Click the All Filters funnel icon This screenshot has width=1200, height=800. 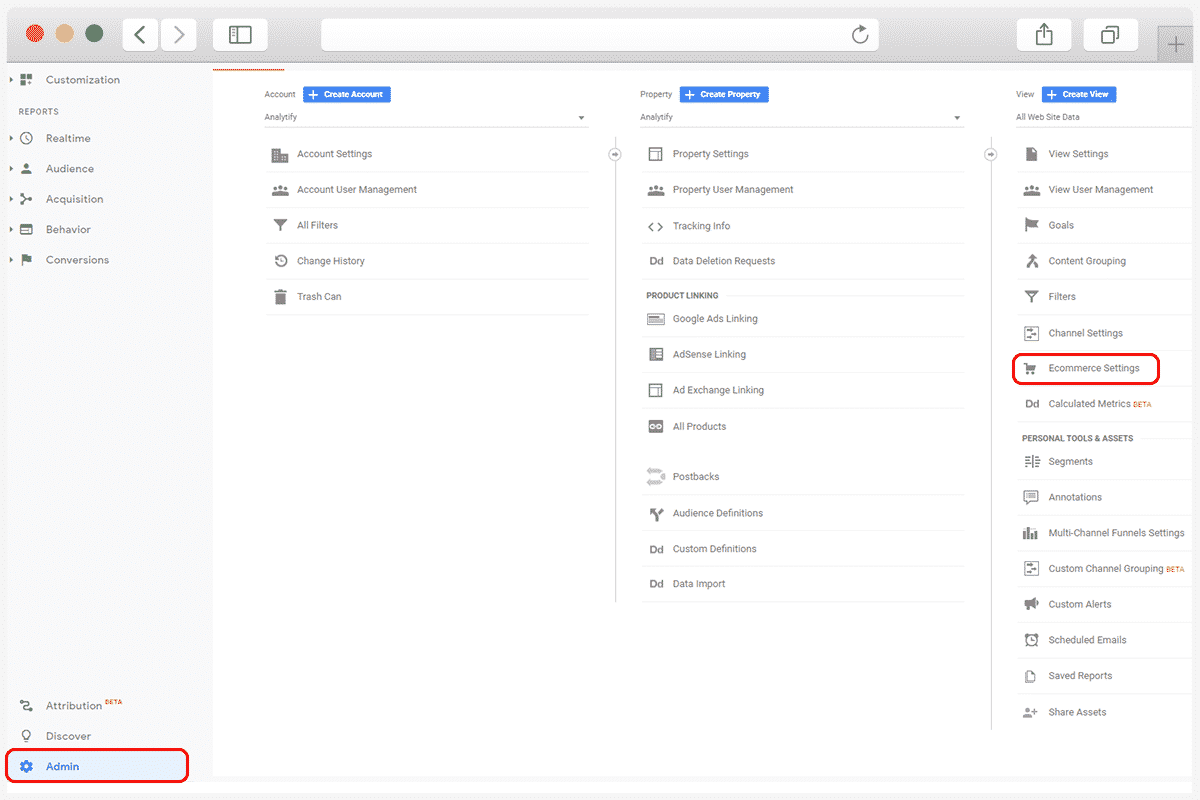(x=280, y=226)
